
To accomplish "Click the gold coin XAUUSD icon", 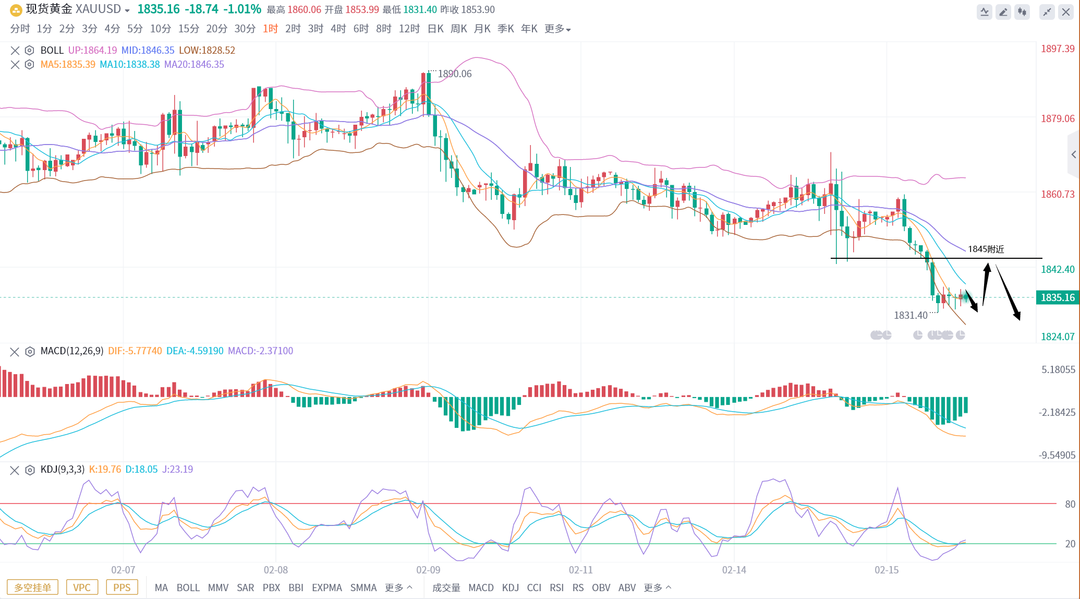I will (x=15, y=10).
